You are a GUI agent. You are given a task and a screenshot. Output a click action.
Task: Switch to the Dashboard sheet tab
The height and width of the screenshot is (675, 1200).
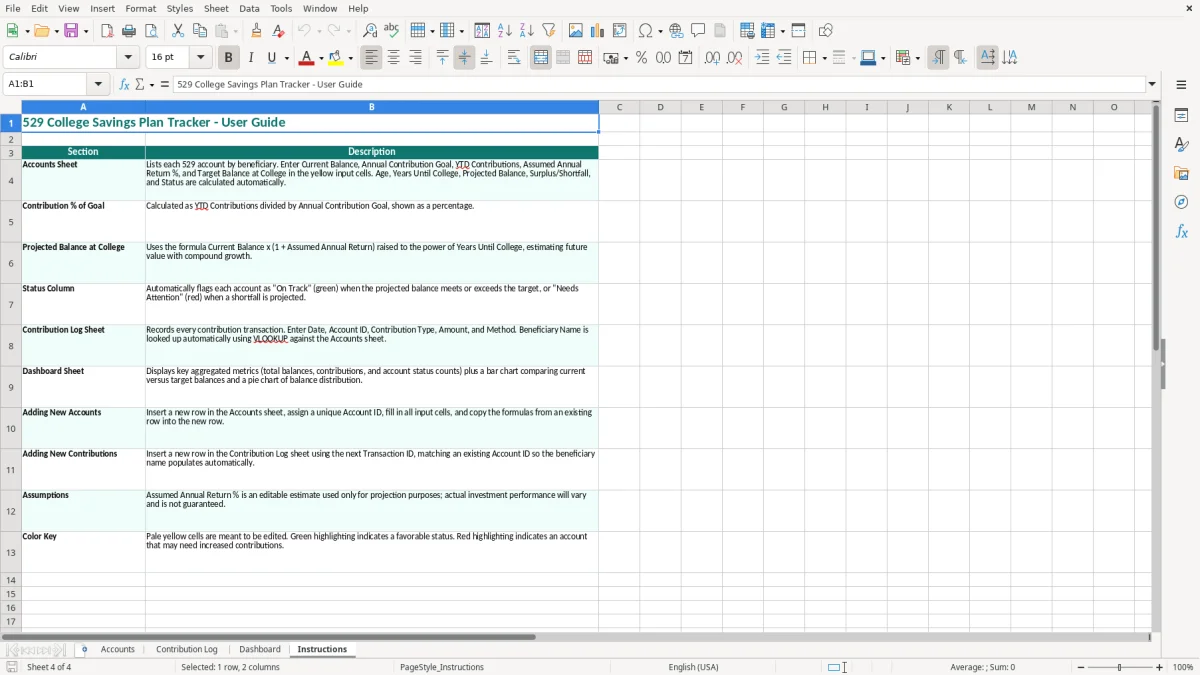point(260,649)
